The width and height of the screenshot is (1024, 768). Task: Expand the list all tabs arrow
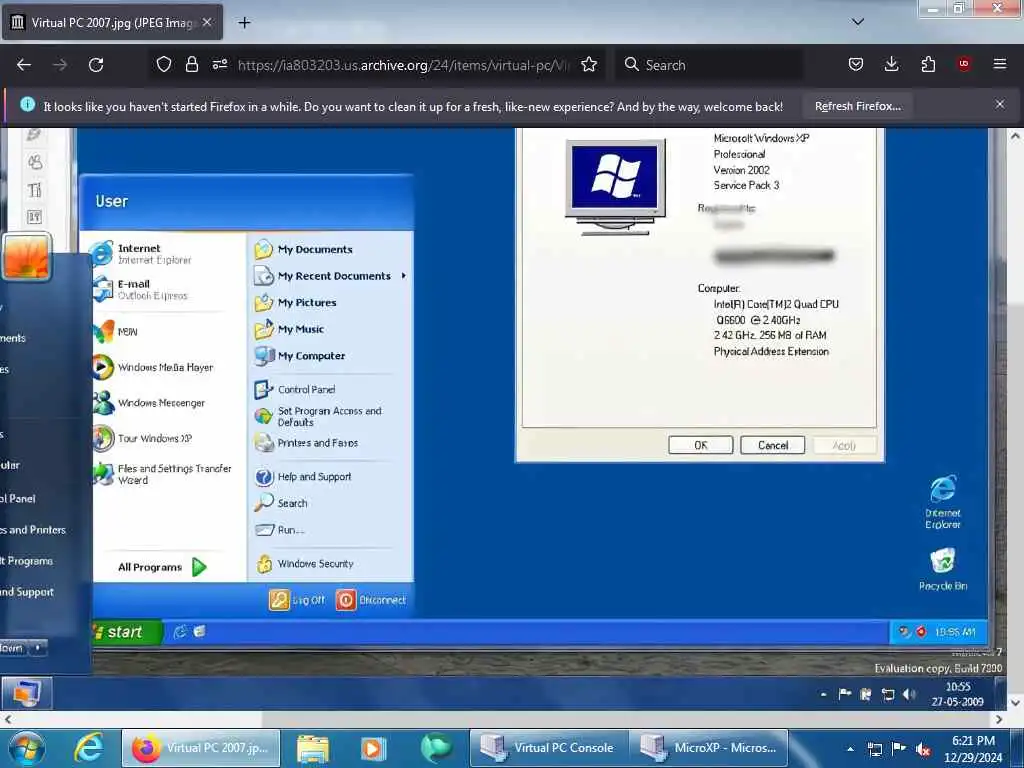coord(858,22)
